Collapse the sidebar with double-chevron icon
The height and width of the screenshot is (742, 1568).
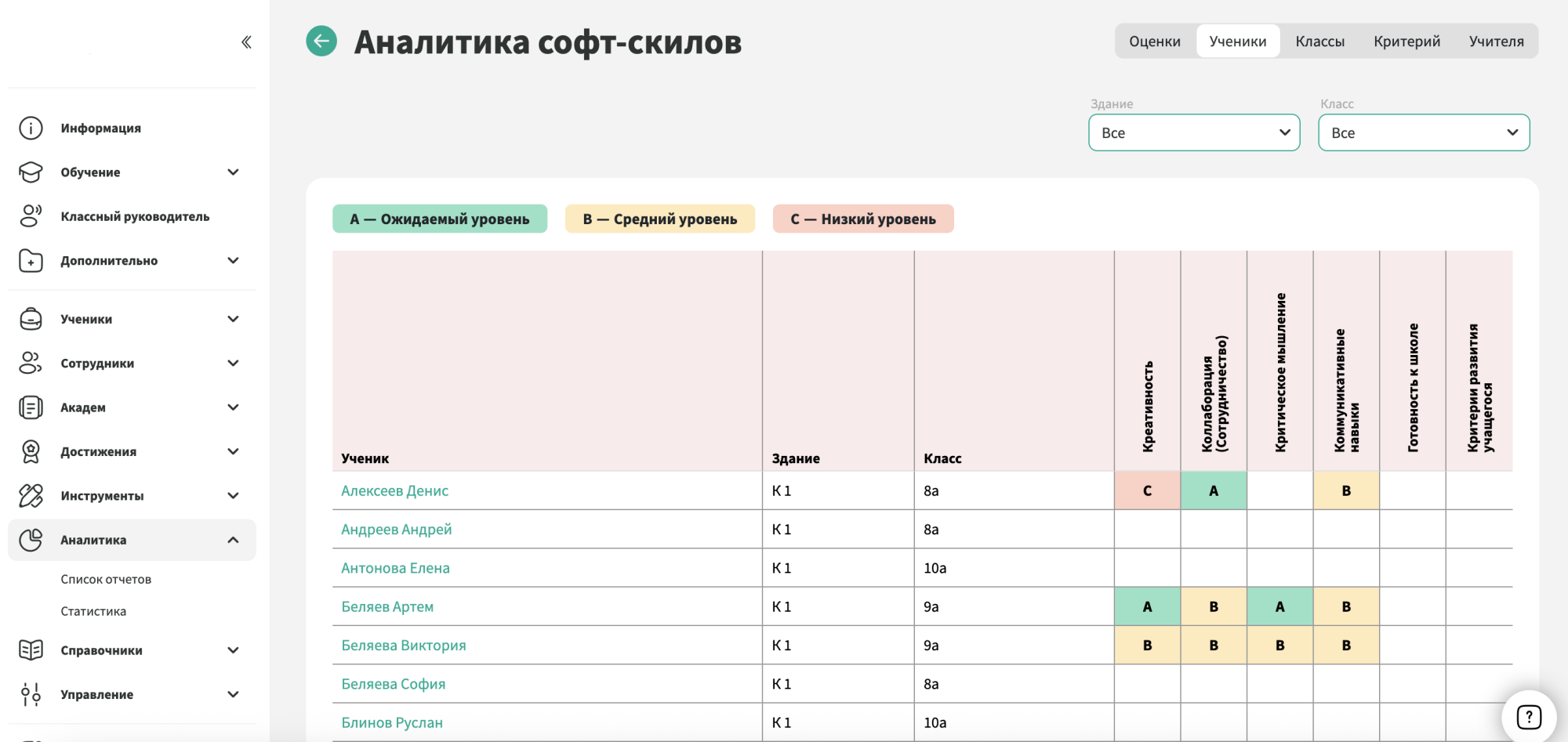246,42
